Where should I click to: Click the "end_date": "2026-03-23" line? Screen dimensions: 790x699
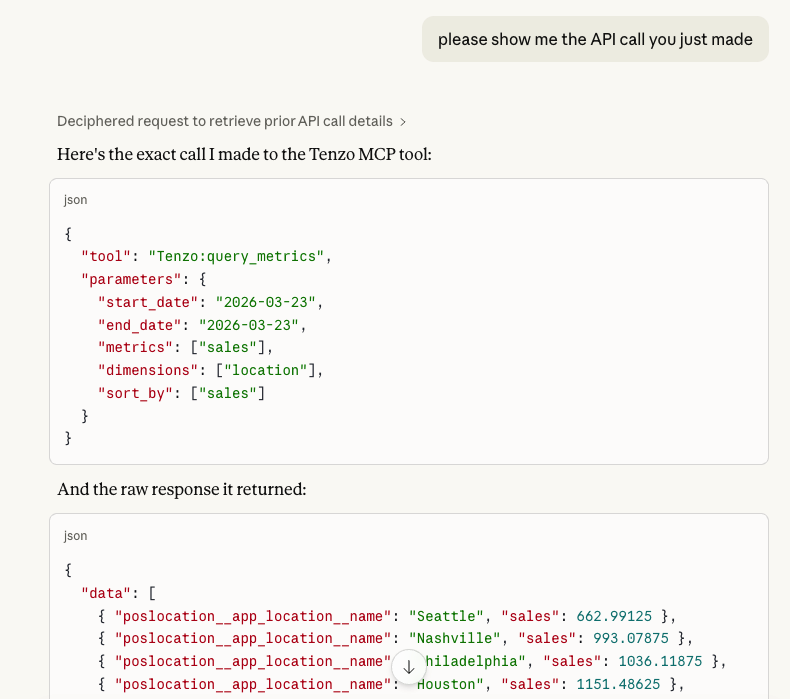pyautogui.click(x=202, y=325)
